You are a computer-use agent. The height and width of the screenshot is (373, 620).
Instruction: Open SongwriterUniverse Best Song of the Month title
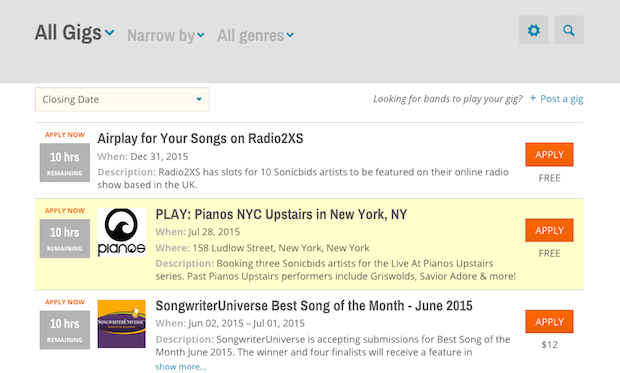[314, 305]
